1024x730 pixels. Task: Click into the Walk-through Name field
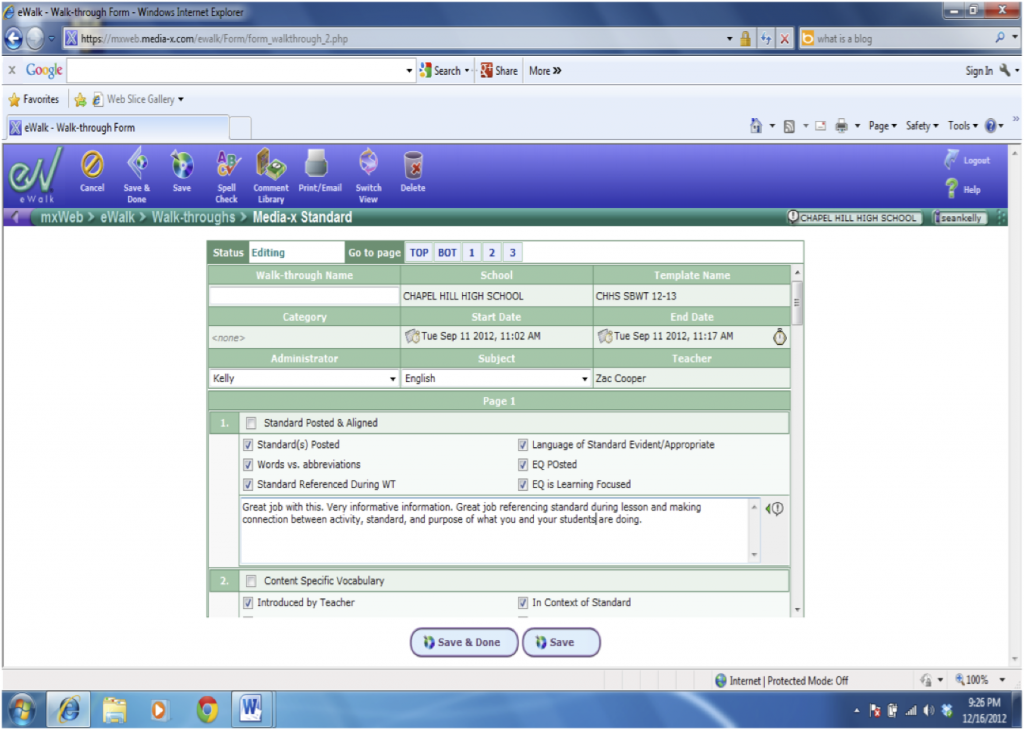tap(304, 296)
